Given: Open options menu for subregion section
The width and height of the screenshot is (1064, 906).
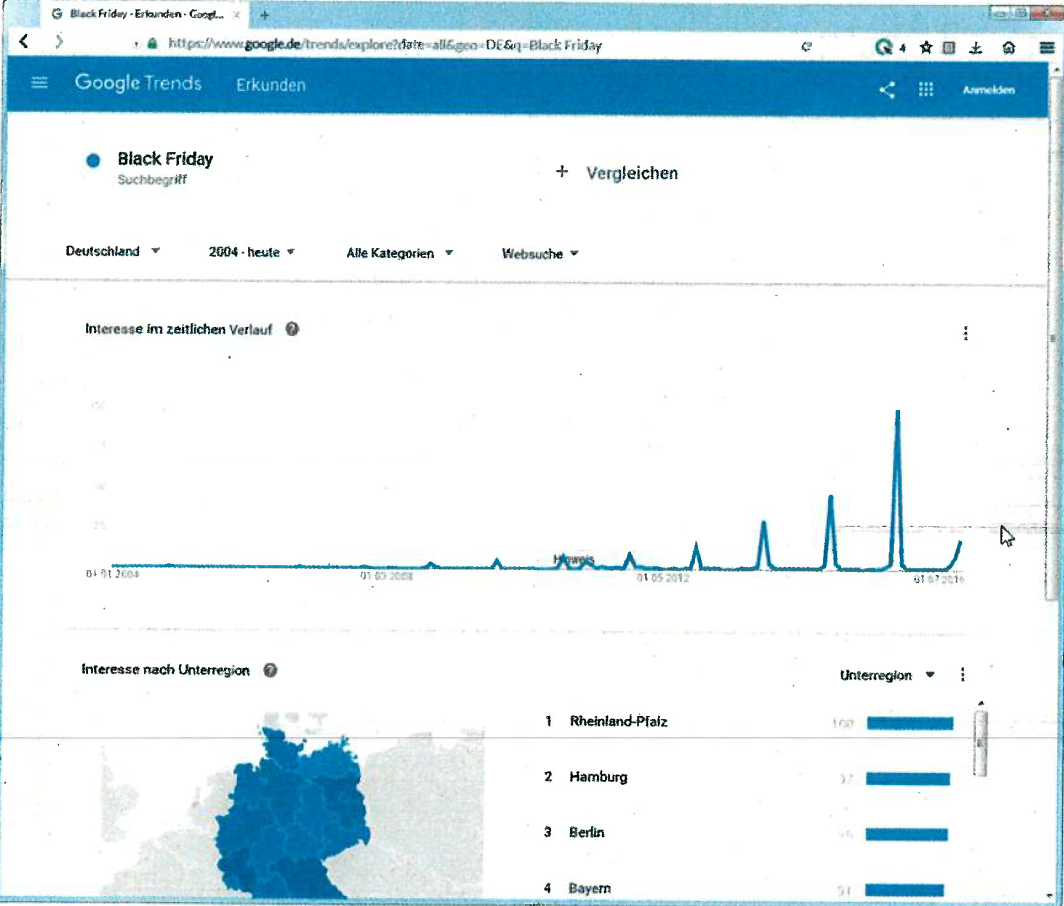Looking at the screenshot, I should point(963,675).
